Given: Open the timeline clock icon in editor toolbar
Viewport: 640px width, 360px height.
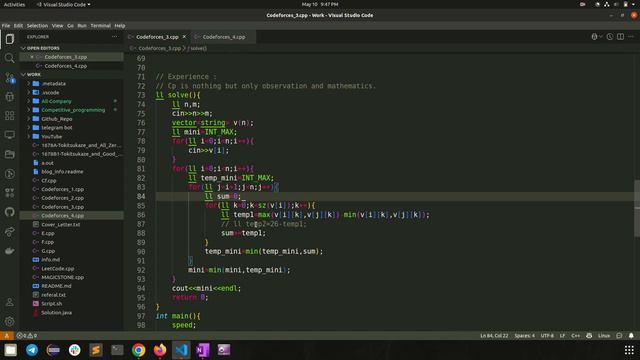Looking at the screenshot, I should click(610, 37).
